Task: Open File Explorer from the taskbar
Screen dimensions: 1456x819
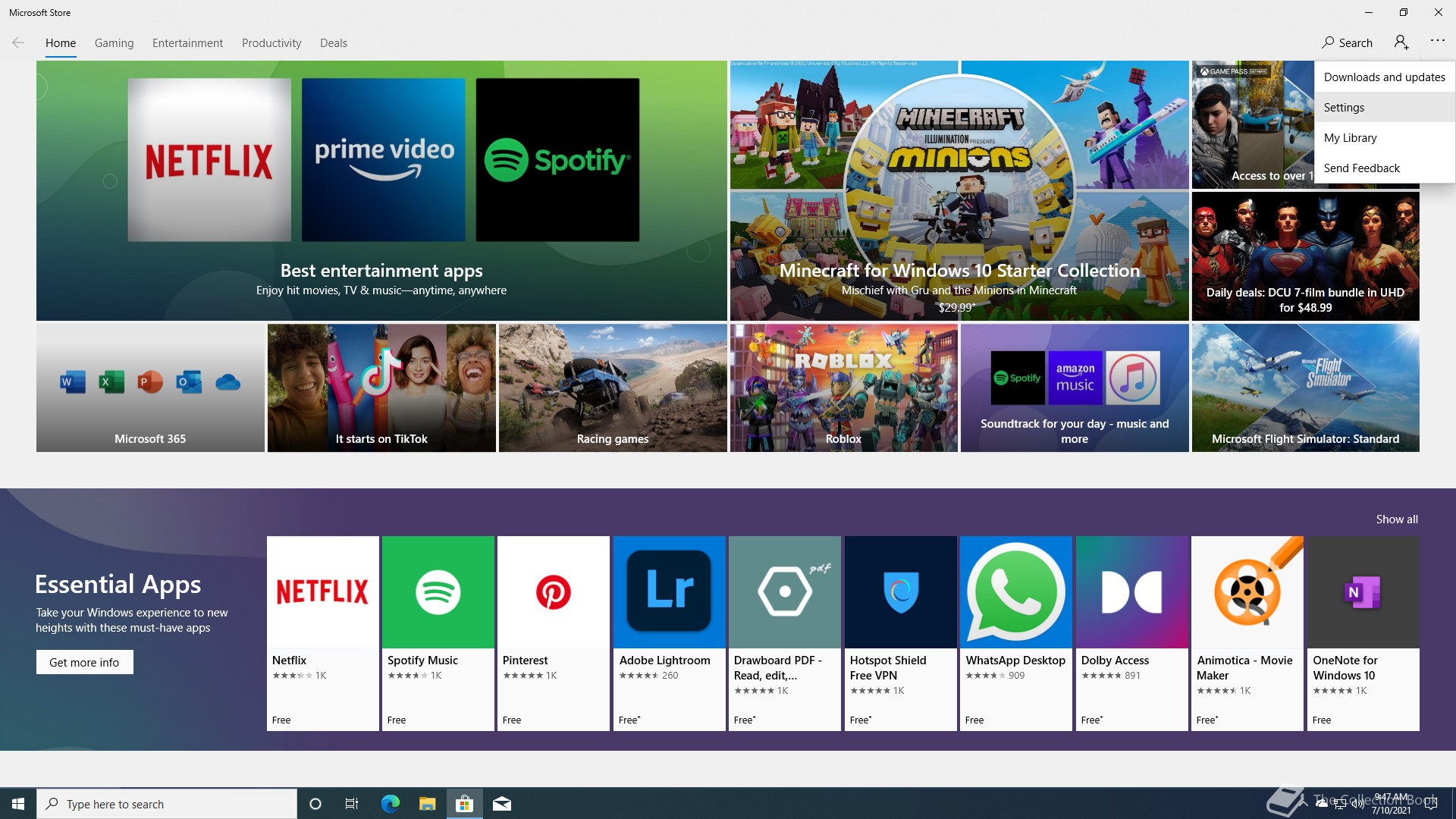Action: point(427,804)
